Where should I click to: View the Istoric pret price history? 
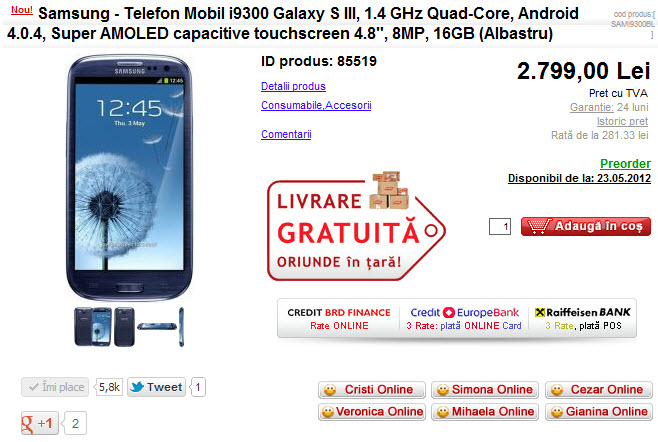coord(622,121)
